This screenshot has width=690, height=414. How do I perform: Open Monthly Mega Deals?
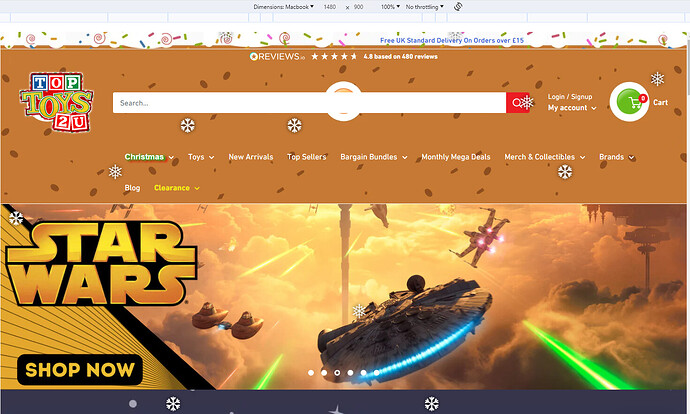pyautogui.click(x=456, y=157)
